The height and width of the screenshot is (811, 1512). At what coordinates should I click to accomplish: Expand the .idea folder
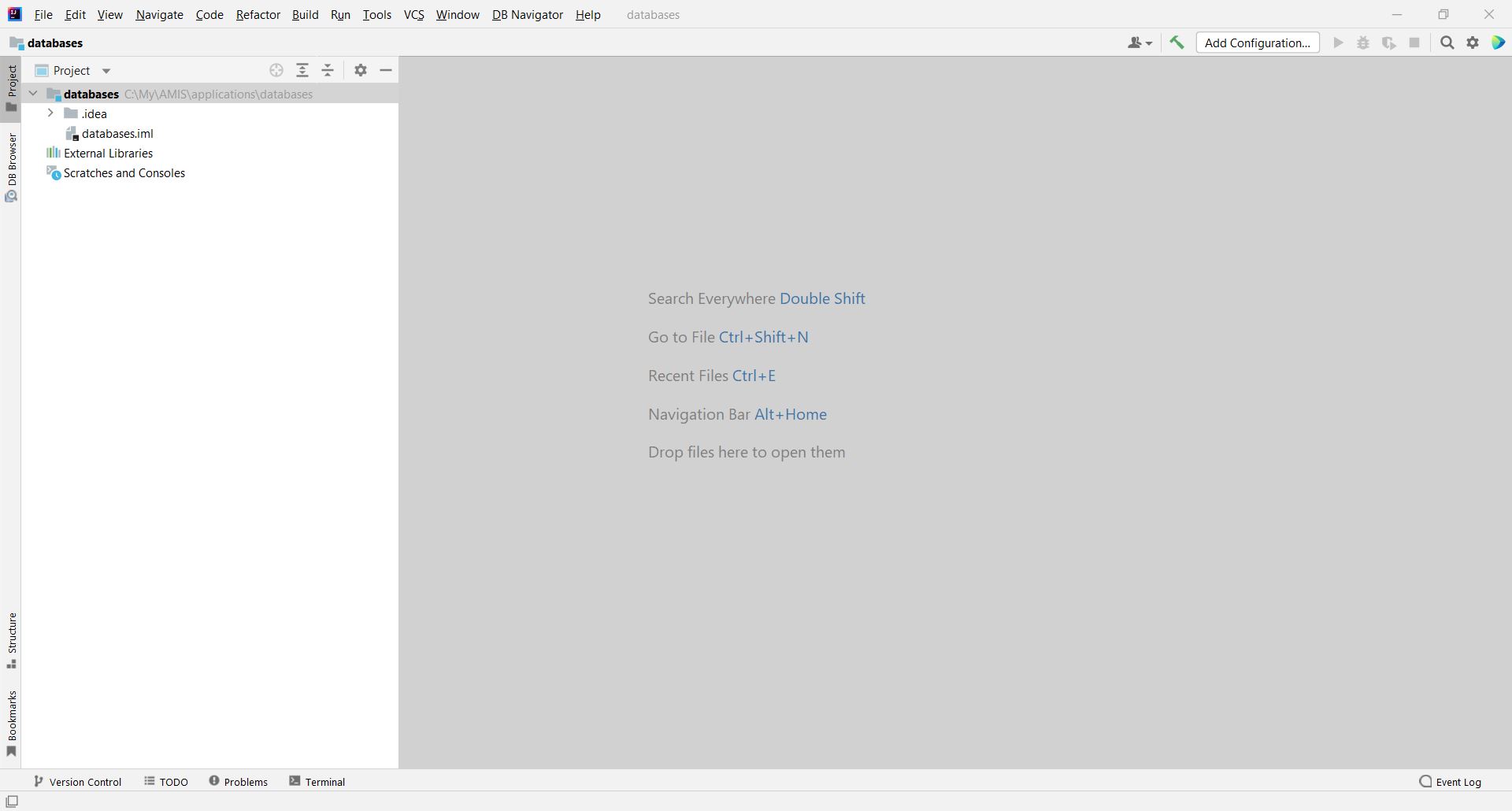[50, 113]
